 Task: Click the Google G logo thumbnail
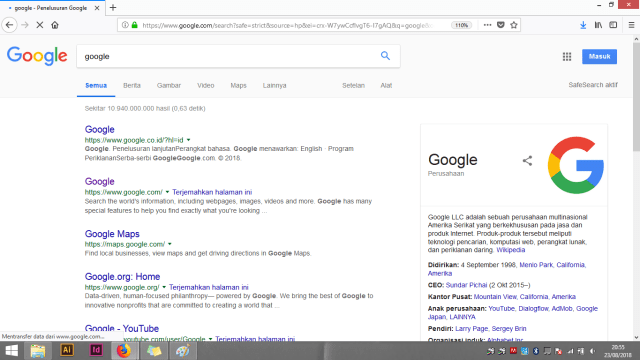point(576,165)
